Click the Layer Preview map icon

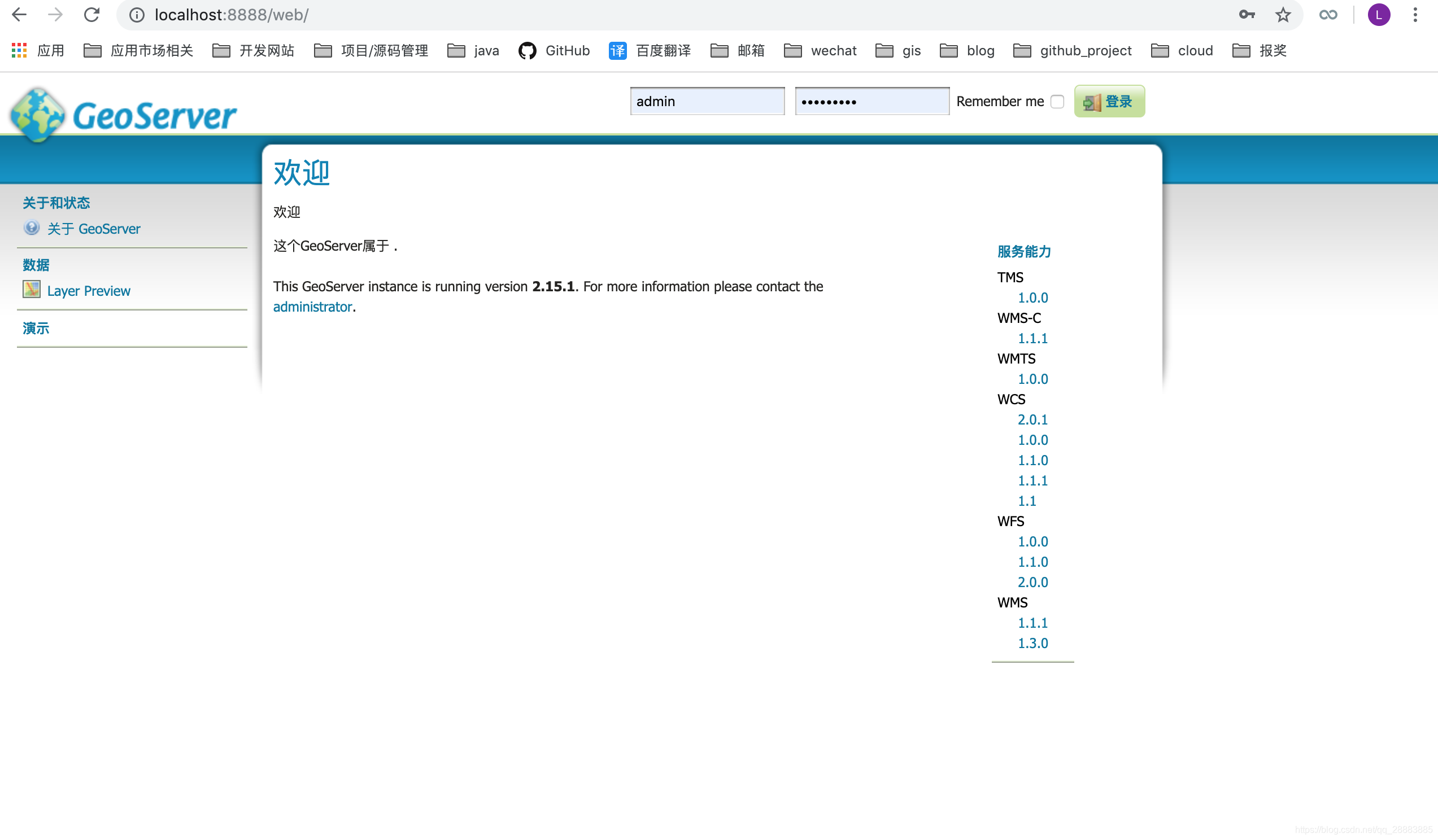coord(32,290)
